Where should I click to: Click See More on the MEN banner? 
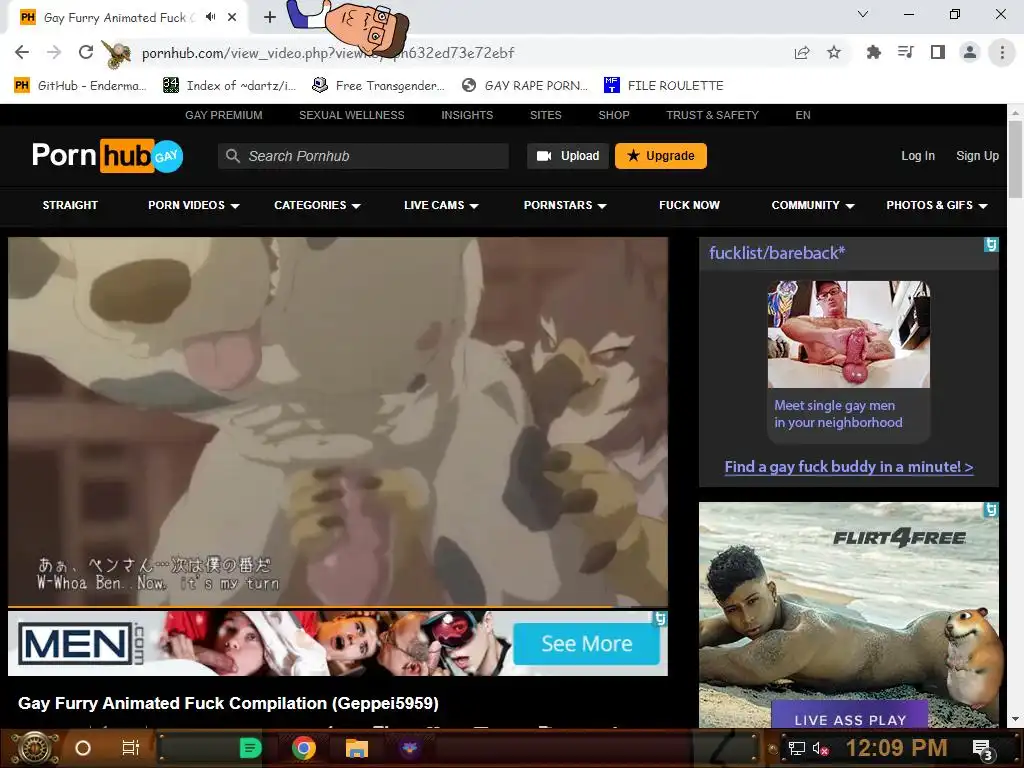tap(586, 644)
